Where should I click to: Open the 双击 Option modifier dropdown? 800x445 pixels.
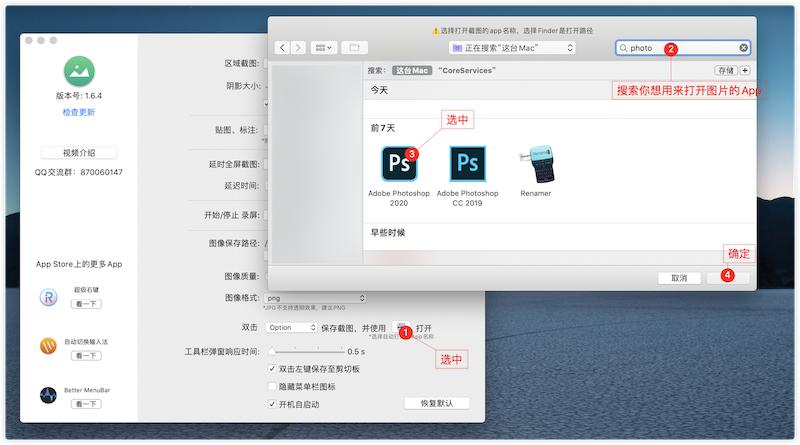291,328
